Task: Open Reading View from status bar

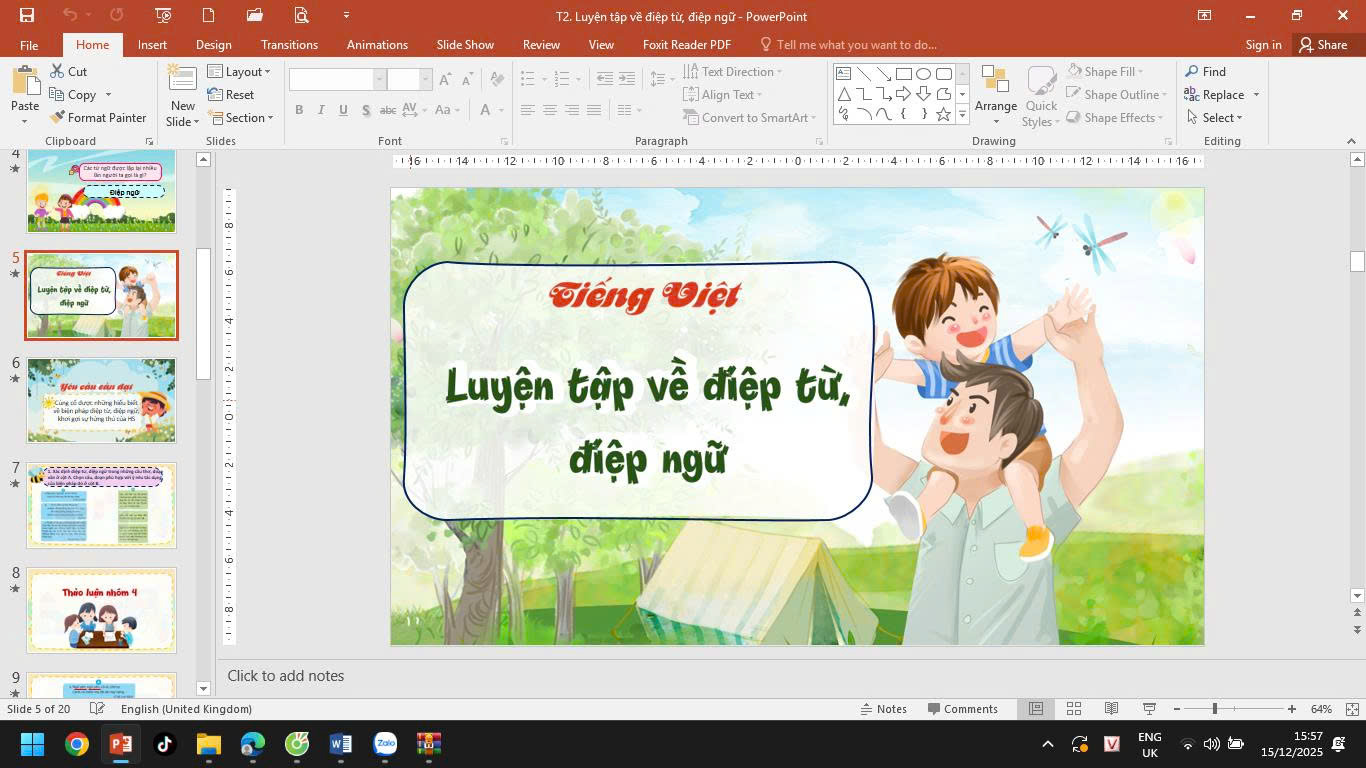Action: (x=1111, y=709)
